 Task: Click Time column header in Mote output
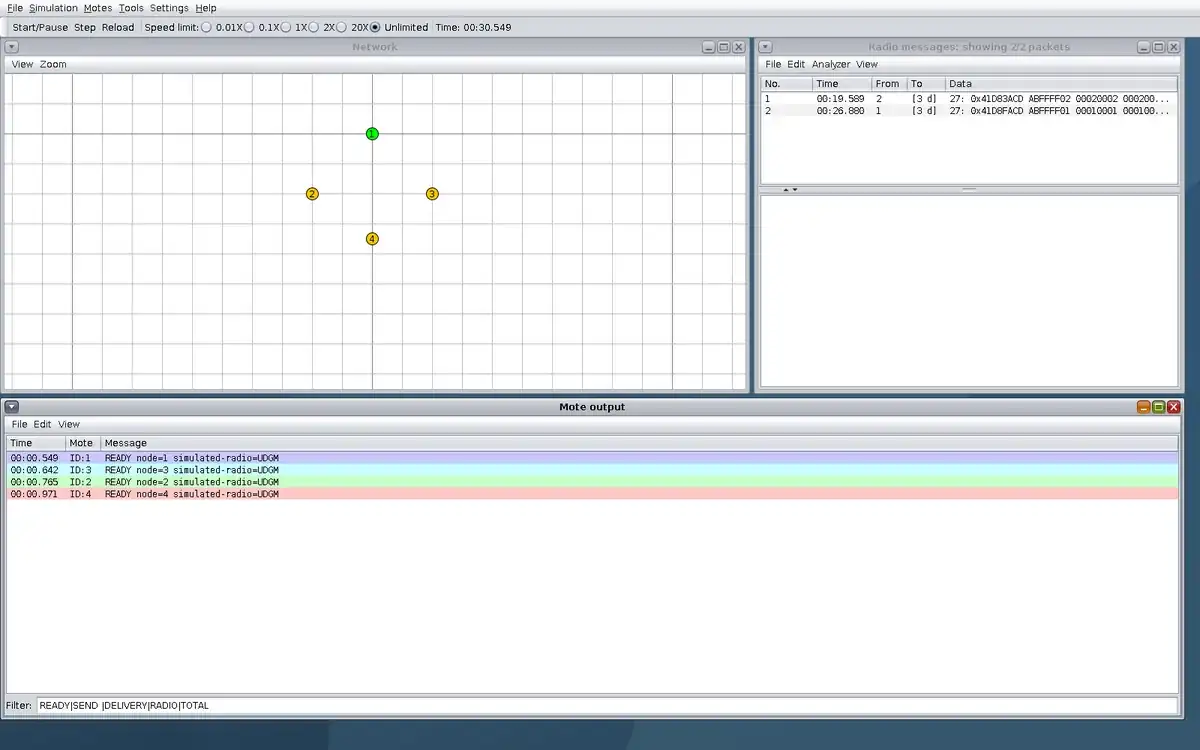pos(36,443)
